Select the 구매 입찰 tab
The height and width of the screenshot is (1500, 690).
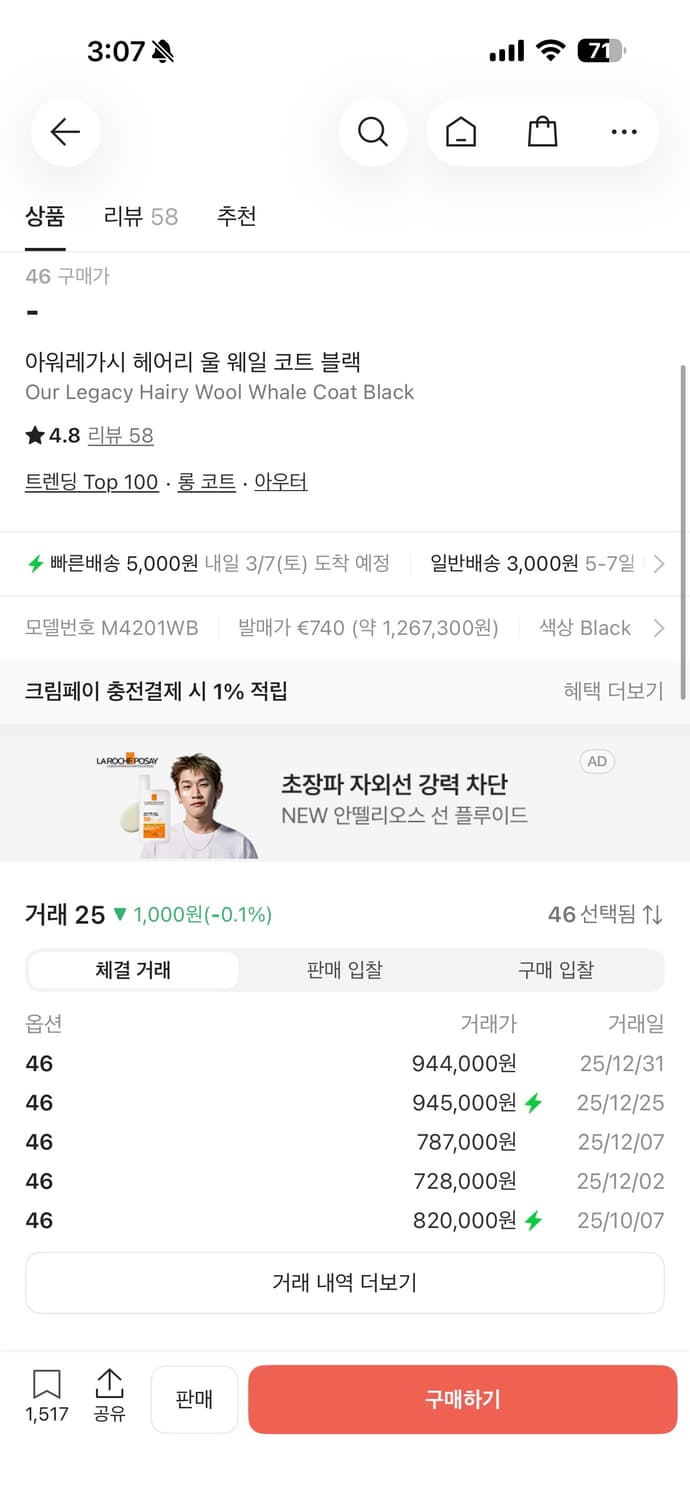pos(556,969)
